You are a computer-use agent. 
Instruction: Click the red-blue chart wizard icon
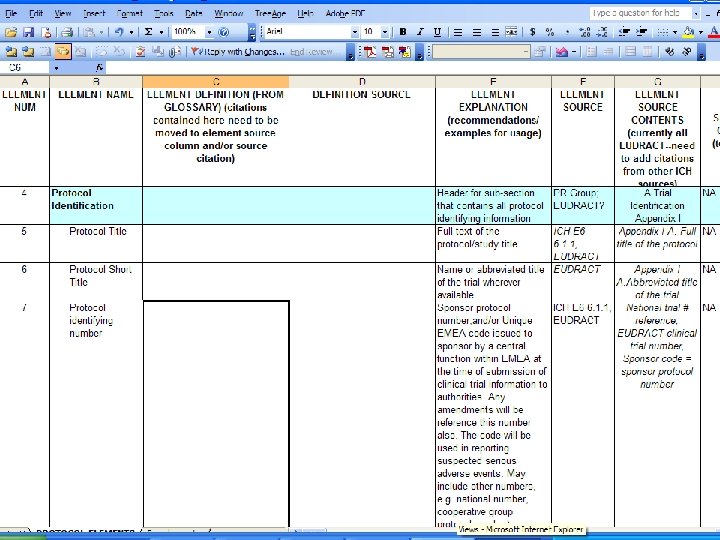(561, 52)
